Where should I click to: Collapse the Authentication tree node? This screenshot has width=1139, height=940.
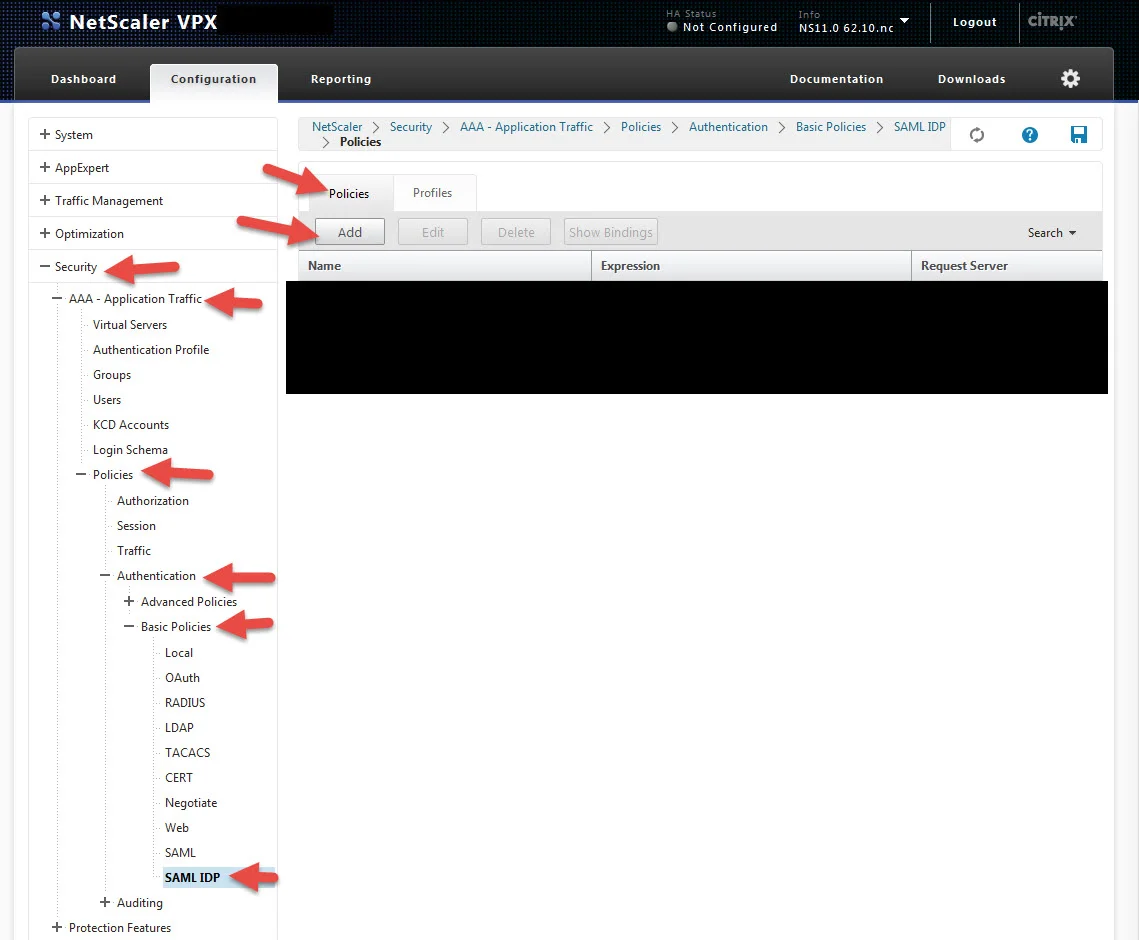(105, 575)
